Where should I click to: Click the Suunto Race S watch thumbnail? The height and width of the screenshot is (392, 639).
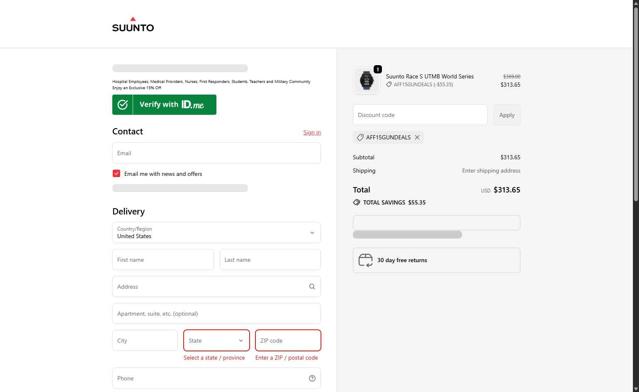366,80
